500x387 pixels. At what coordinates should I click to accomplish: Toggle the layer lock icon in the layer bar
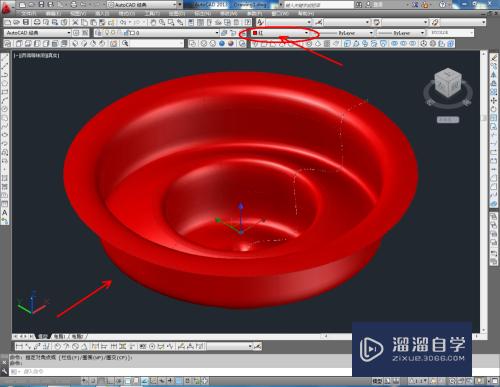point(127,33)
